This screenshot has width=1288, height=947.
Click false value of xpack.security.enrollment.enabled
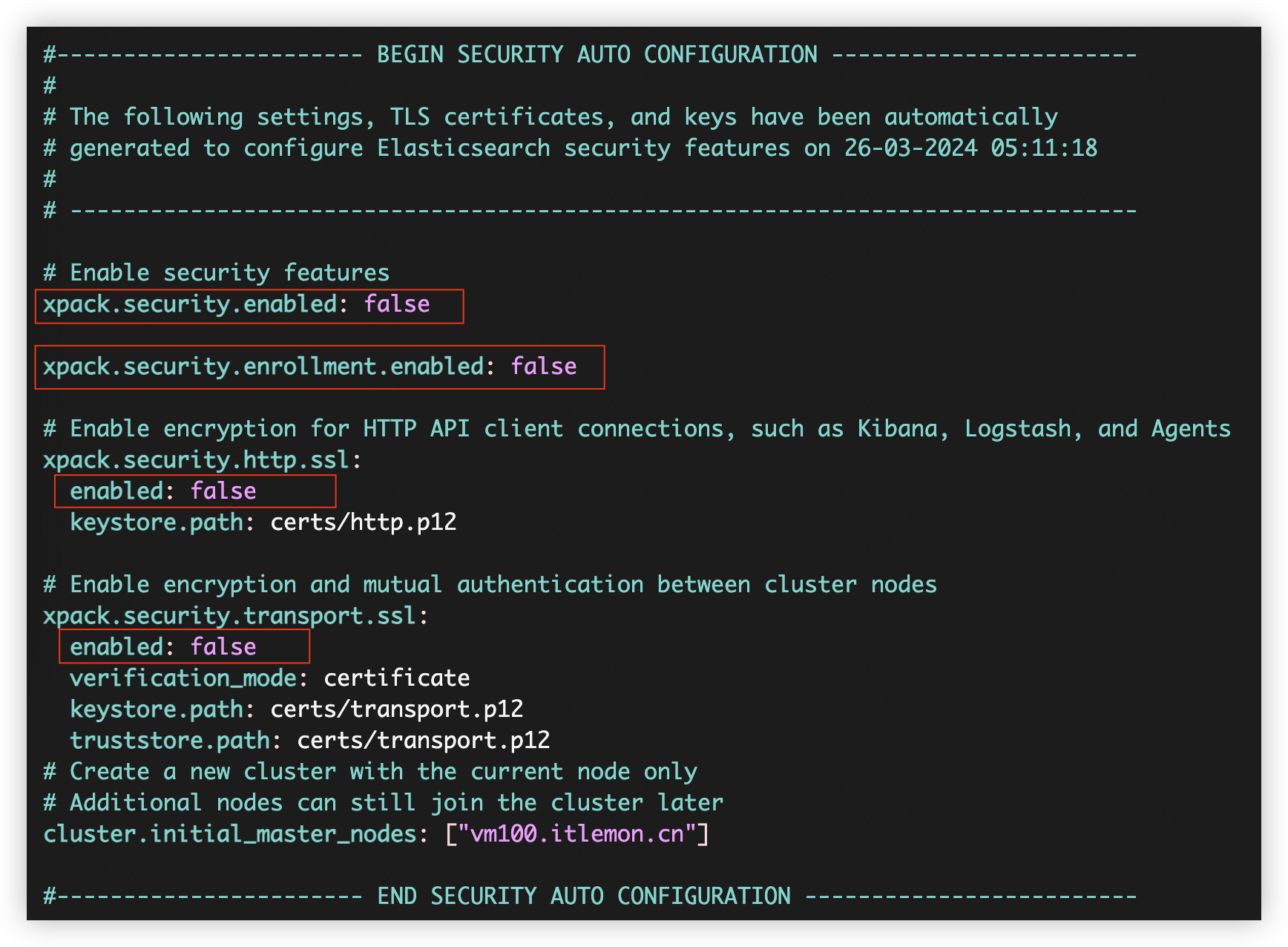pyautogui.click(x=544, y=367)
